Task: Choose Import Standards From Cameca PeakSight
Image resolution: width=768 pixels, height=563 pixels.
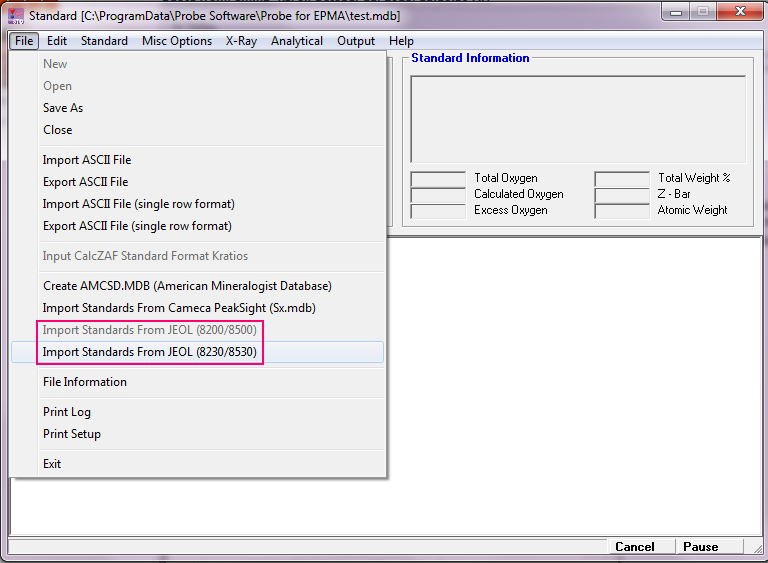Action: (x=179, y=308)
